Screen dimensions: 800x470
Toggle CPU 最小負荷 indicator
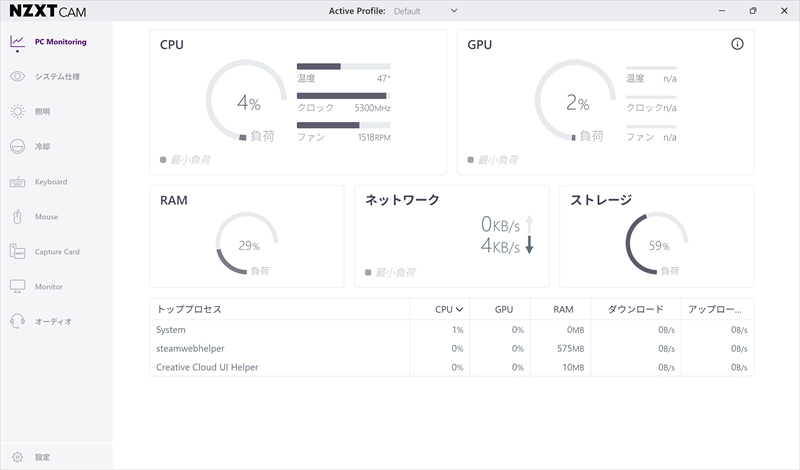(164, 160)
